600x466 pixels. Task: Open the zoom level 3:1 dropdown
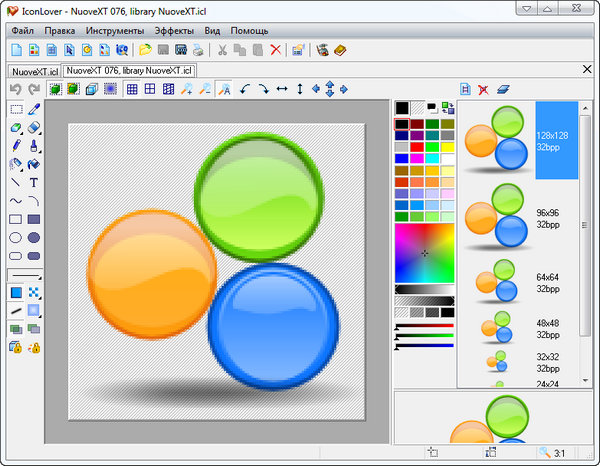coord(552,455)
